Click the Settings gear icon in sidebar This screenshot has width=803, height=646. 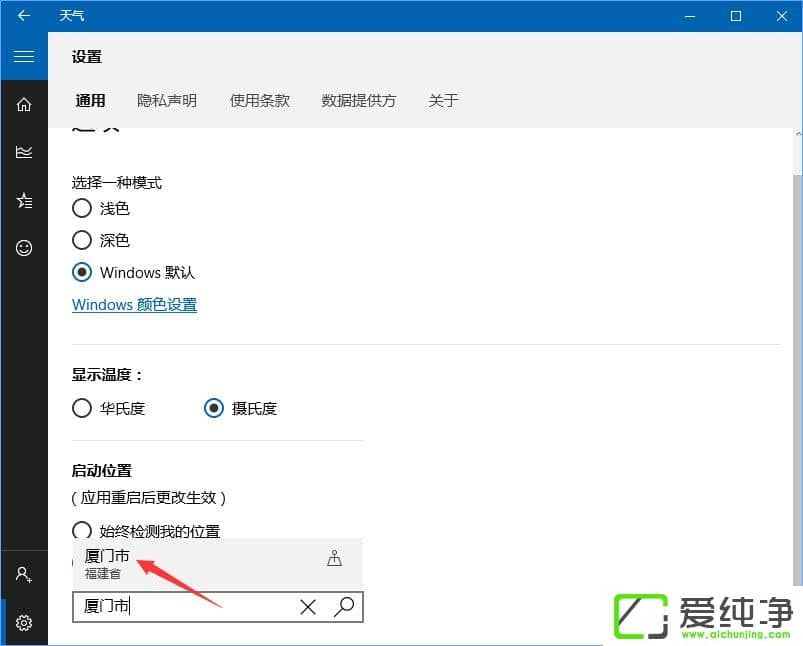pyautogui.click(x=23, y=622)
